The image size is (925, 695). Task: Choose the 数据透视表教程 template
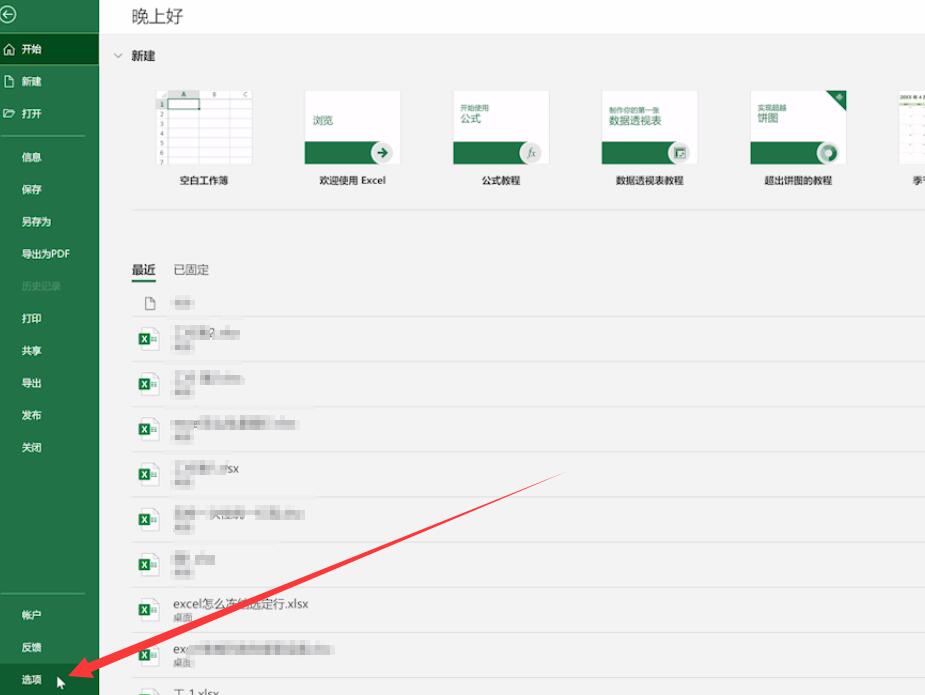(x=650, y=127)
